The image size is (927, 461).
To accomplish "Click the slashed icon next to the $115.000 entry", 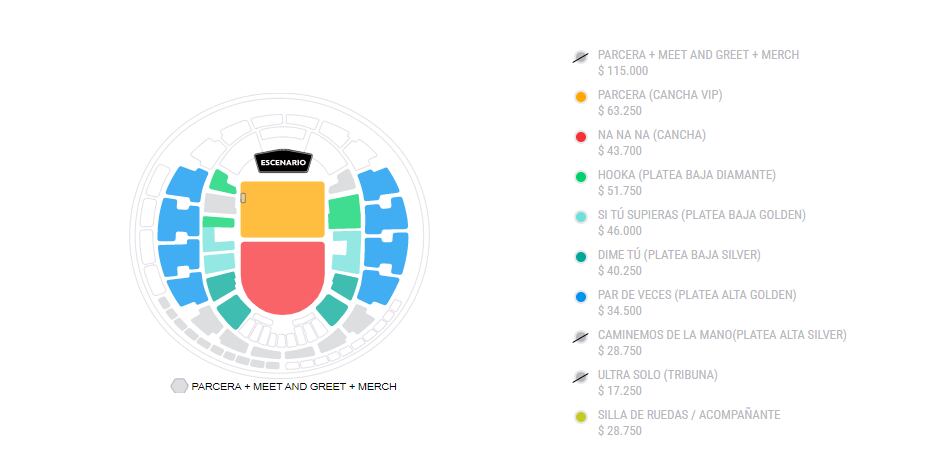I will tap(580, 57).
